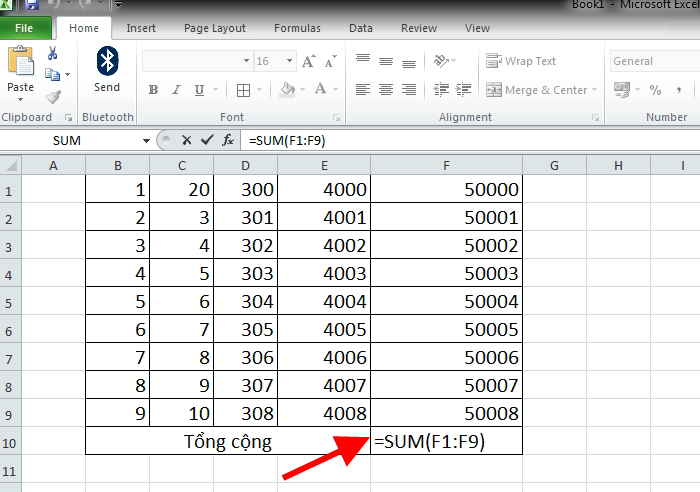This screenshot has height=492, width=700.
Task: Apply Bottom Align to cell
Action: click(409, 62)
